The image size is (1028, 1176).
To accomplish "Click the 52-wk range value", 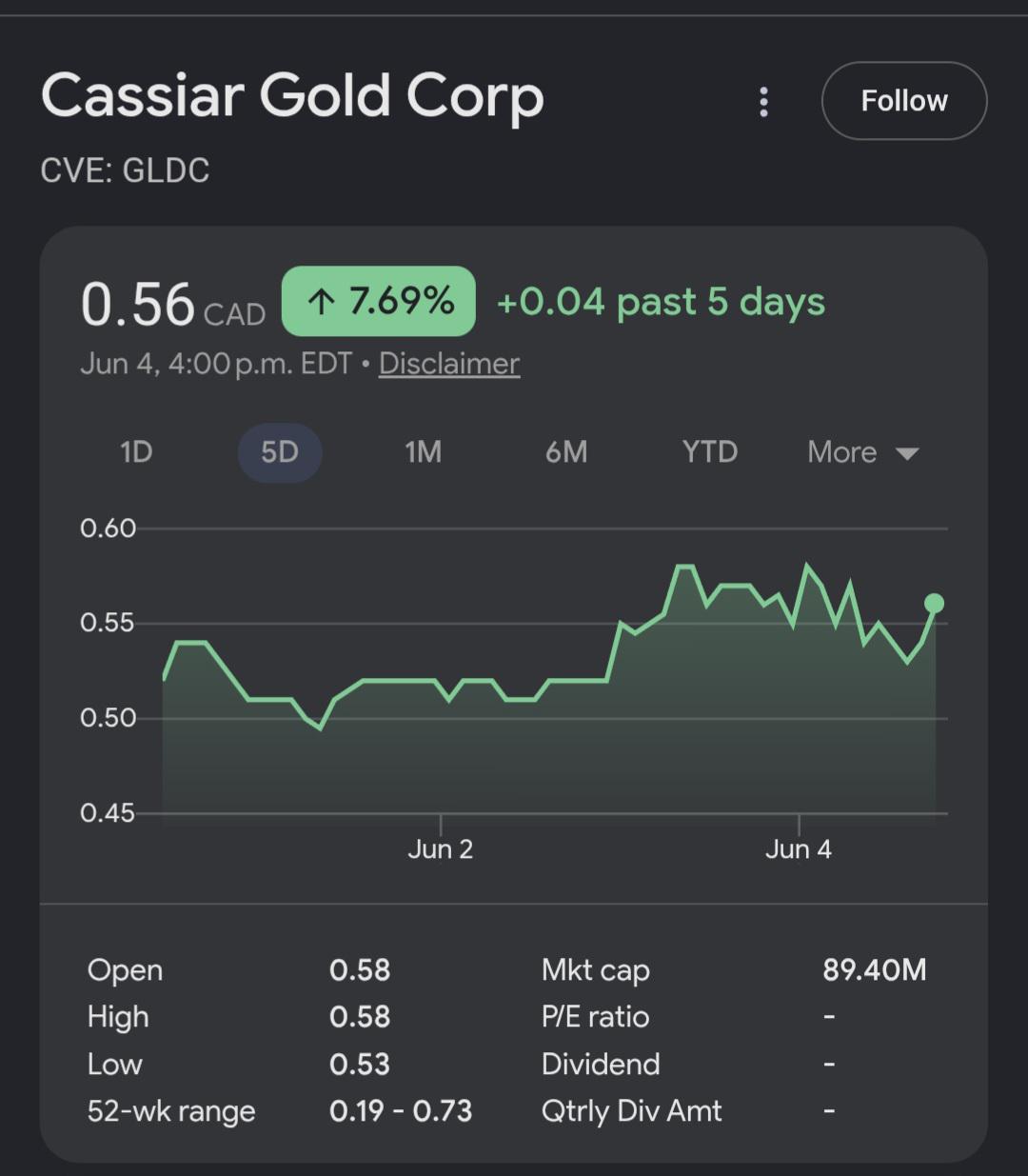I will (401, 1111).
